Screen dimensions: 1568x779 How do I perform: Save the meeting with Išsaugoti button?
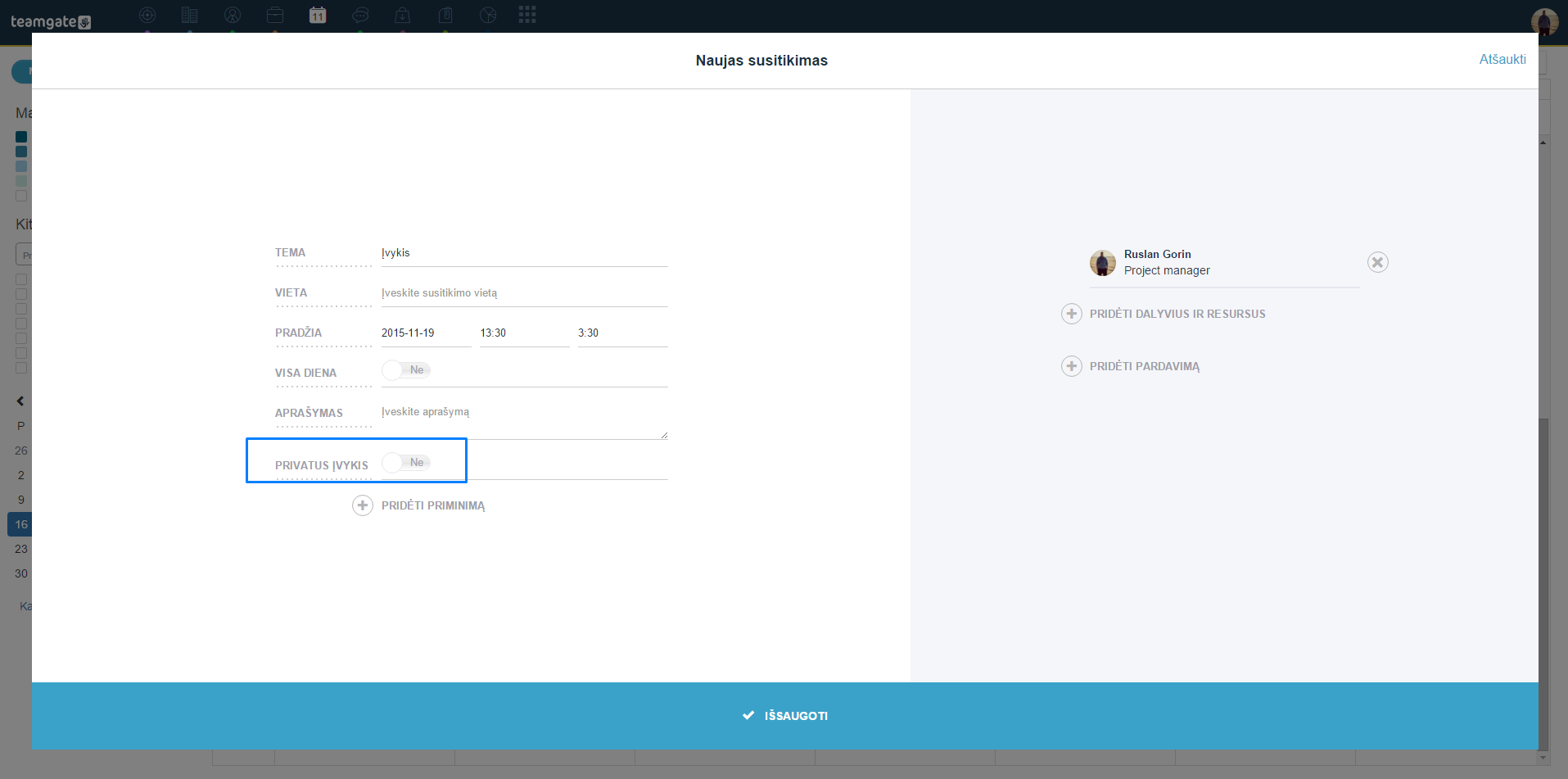[x=785, y=716]
